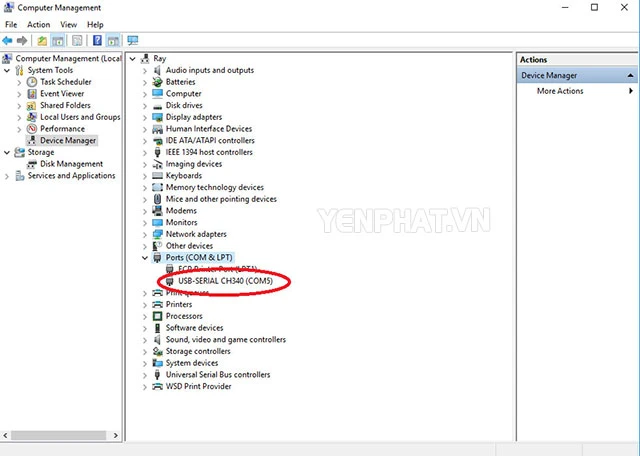640x456 pixels.
Task: Expand the Display adapters category
Action: click(x=145, y=117)
